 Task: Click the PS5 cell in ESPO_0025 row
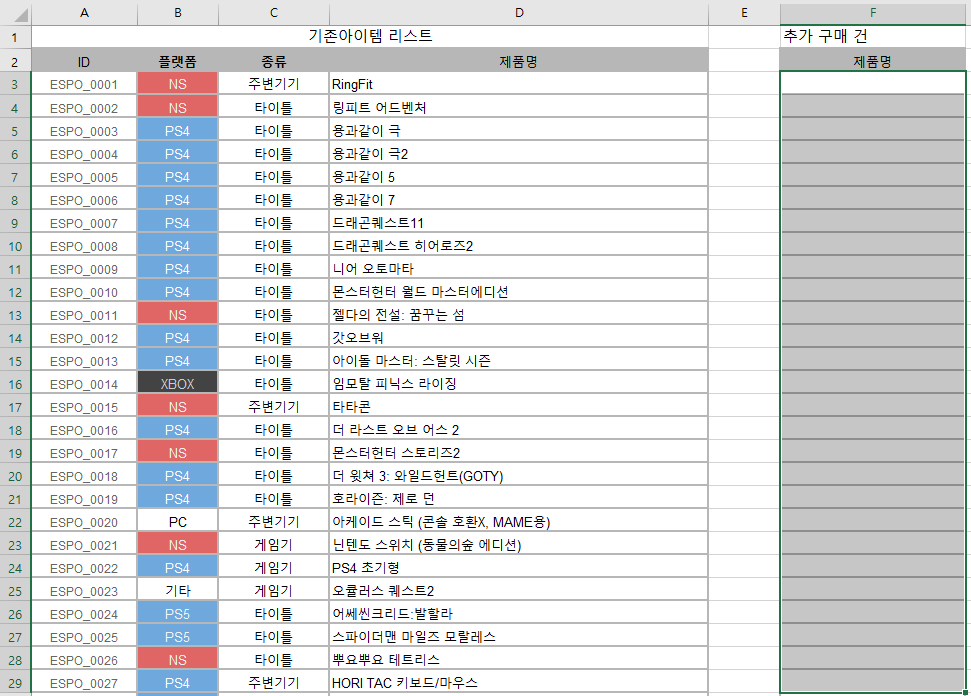178,637
